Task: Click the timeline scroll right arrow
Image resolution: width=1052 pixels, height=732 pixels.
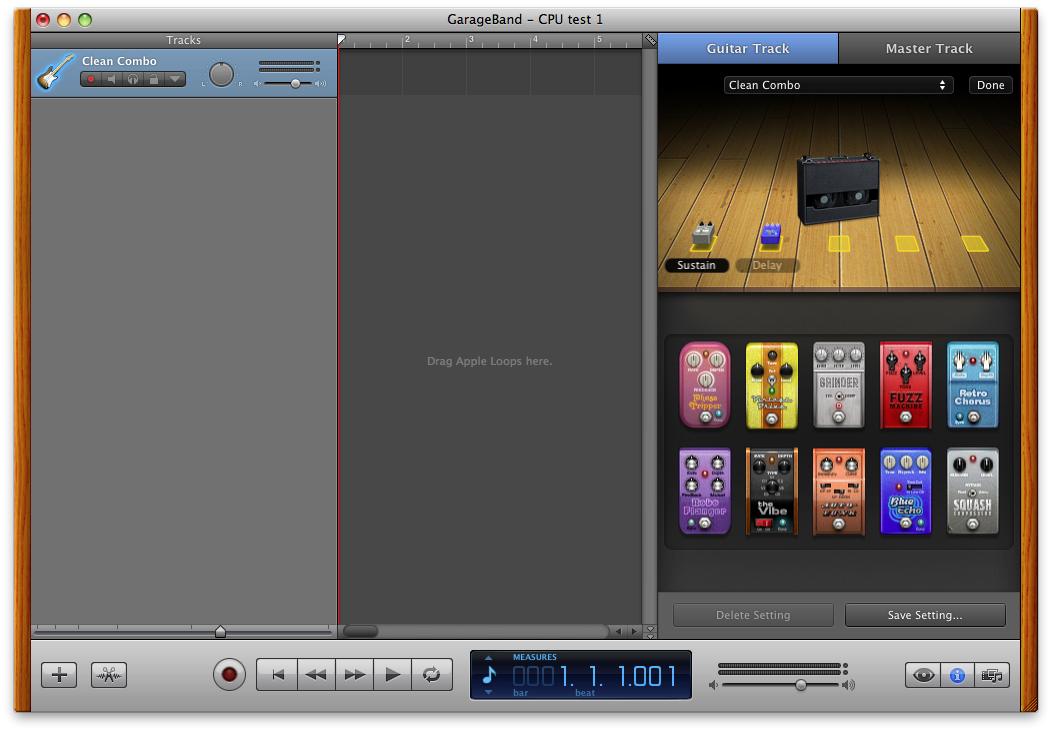Action: pos(634,631)
